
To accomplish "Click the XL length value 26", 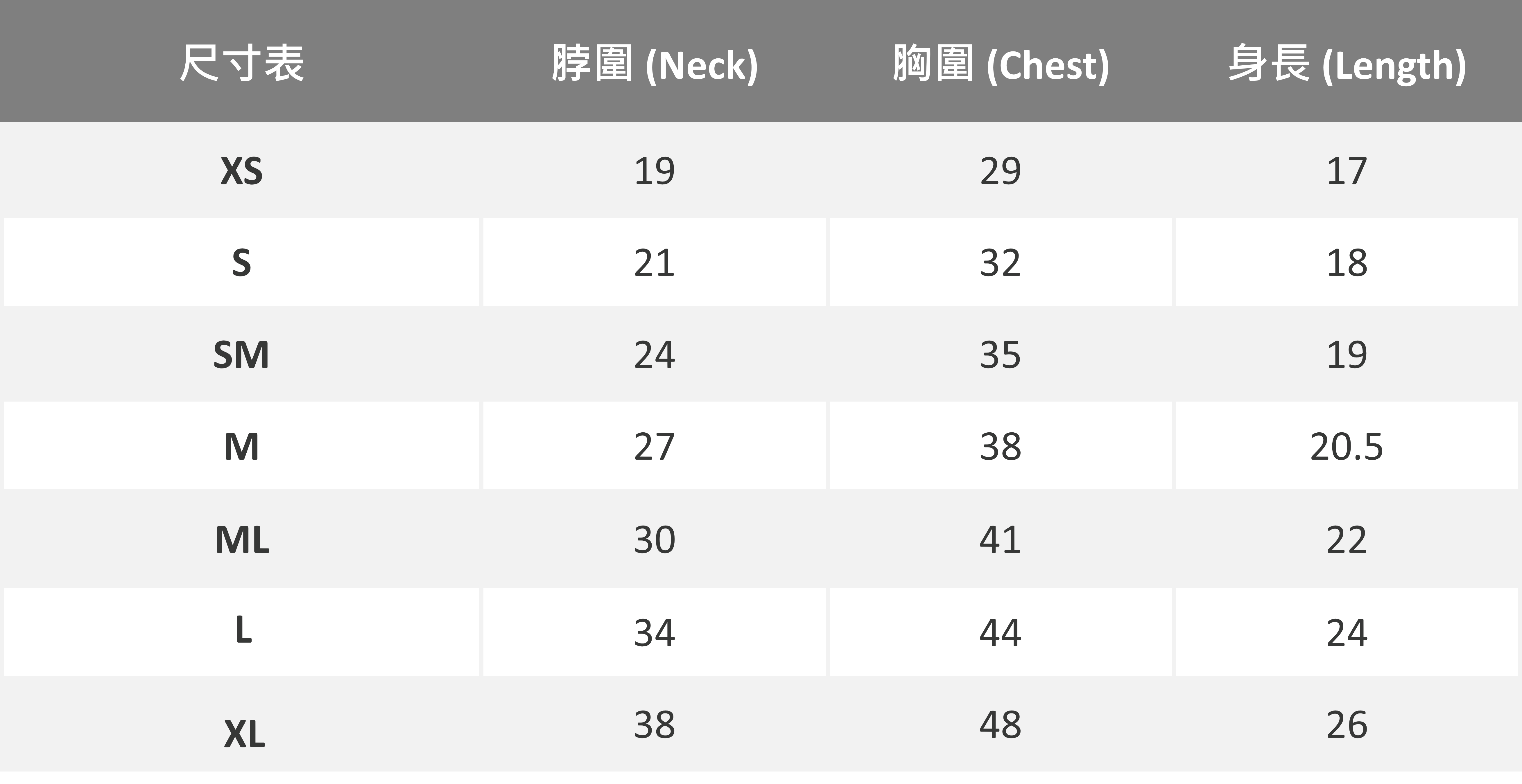I will [x=1347, y=725].
